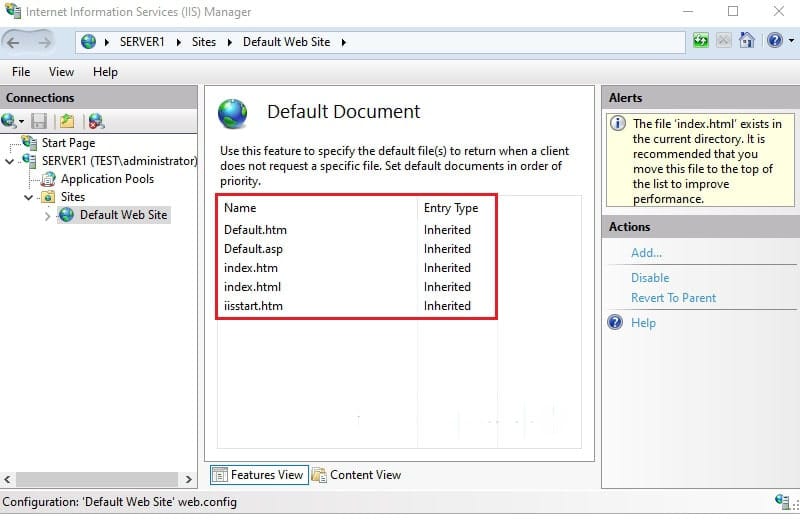Click the Start Page icon in tree
The height and width of the screenshot is (528, 800).
tap(29, 143)
